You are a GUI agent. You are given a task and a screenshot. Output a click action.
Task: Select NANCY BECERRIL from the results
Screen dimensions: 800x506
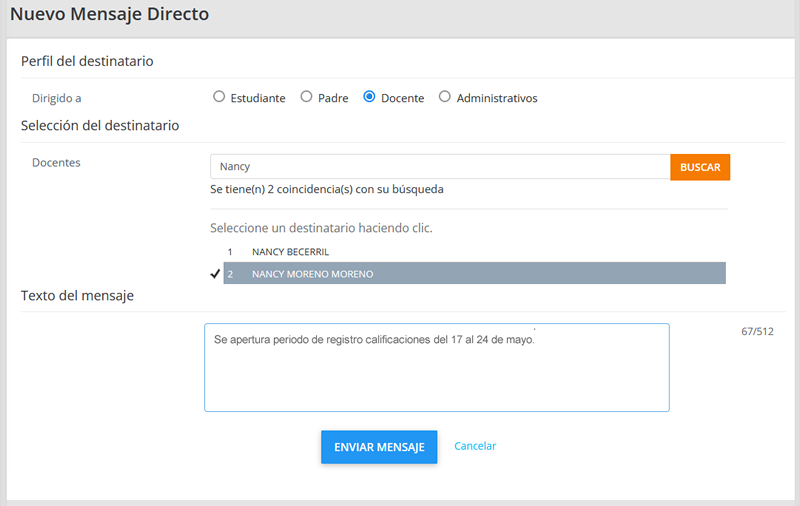coord(290,252)
